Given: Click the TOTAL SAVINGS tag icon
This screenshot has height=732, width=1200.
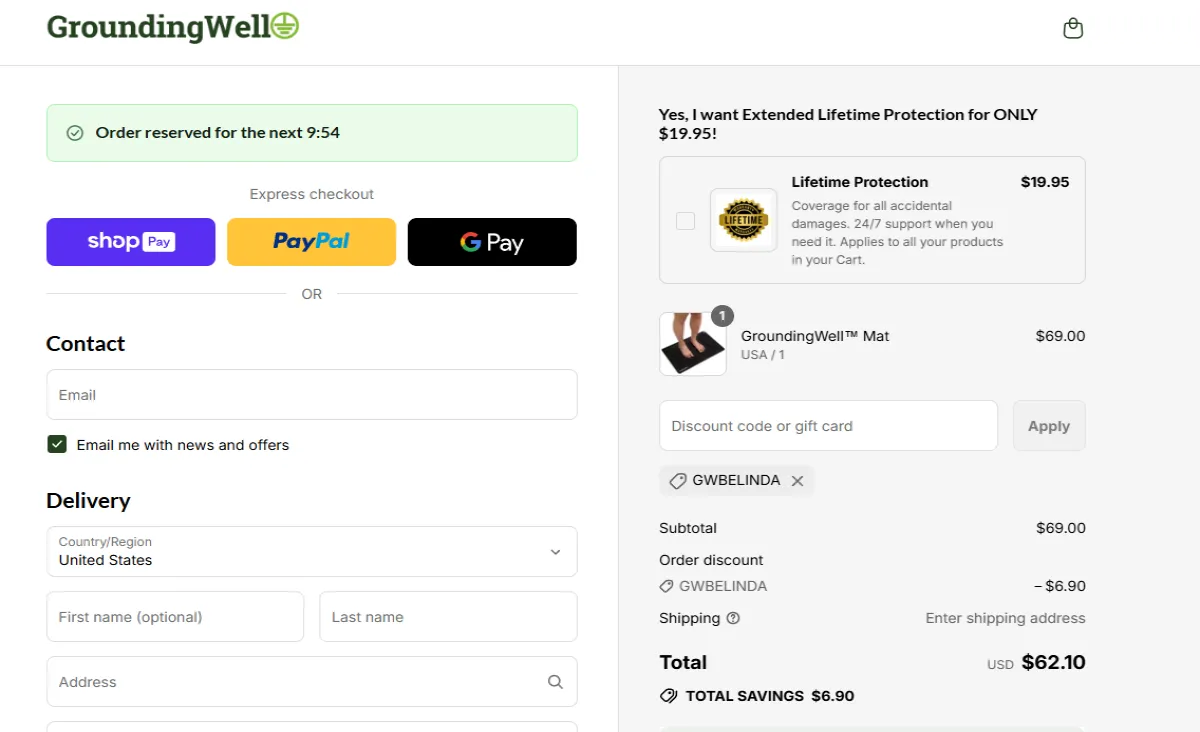Looking at the screenshot, I should [668, 695].
